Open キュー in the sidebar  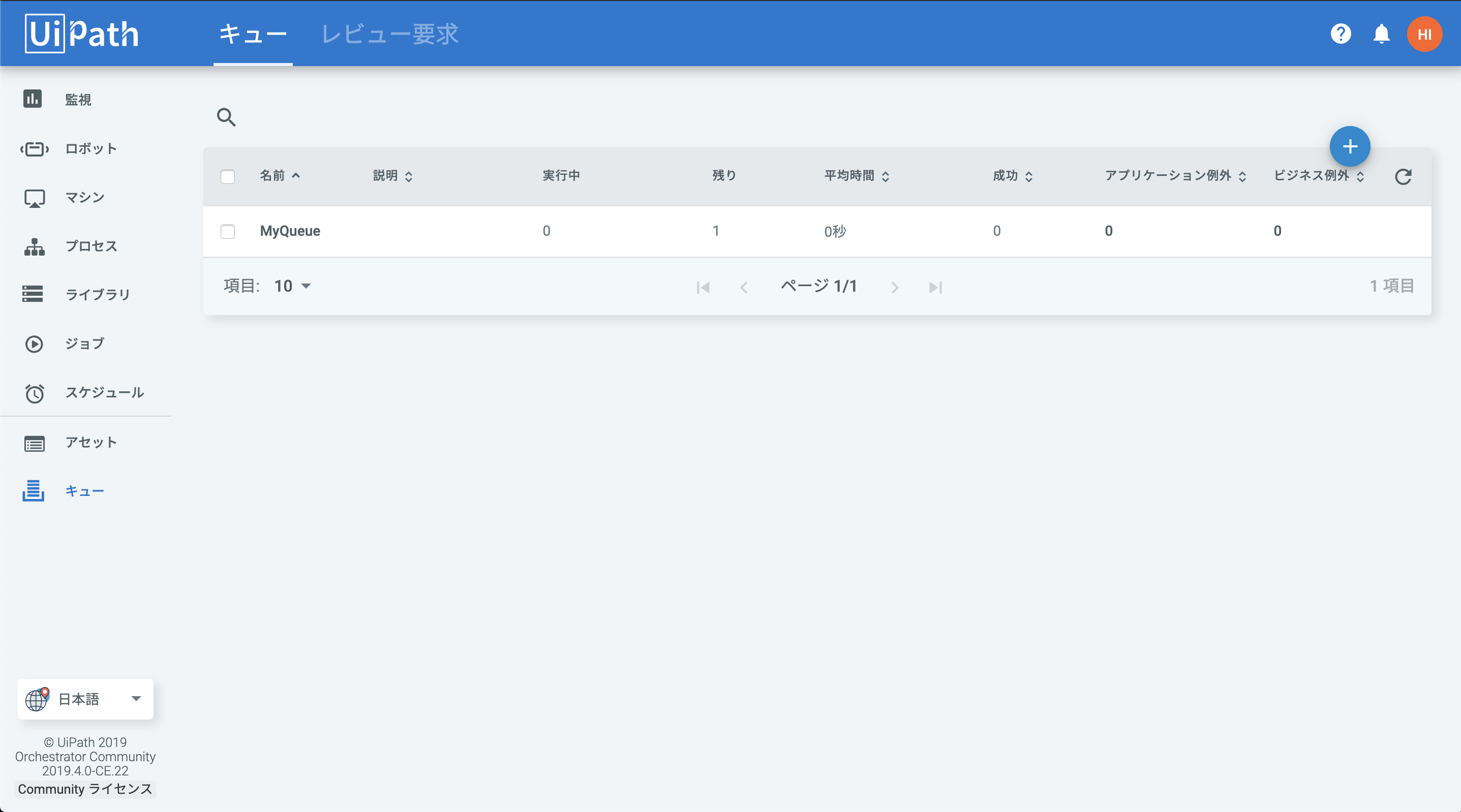pyautogui.click(x=84, y=491)
